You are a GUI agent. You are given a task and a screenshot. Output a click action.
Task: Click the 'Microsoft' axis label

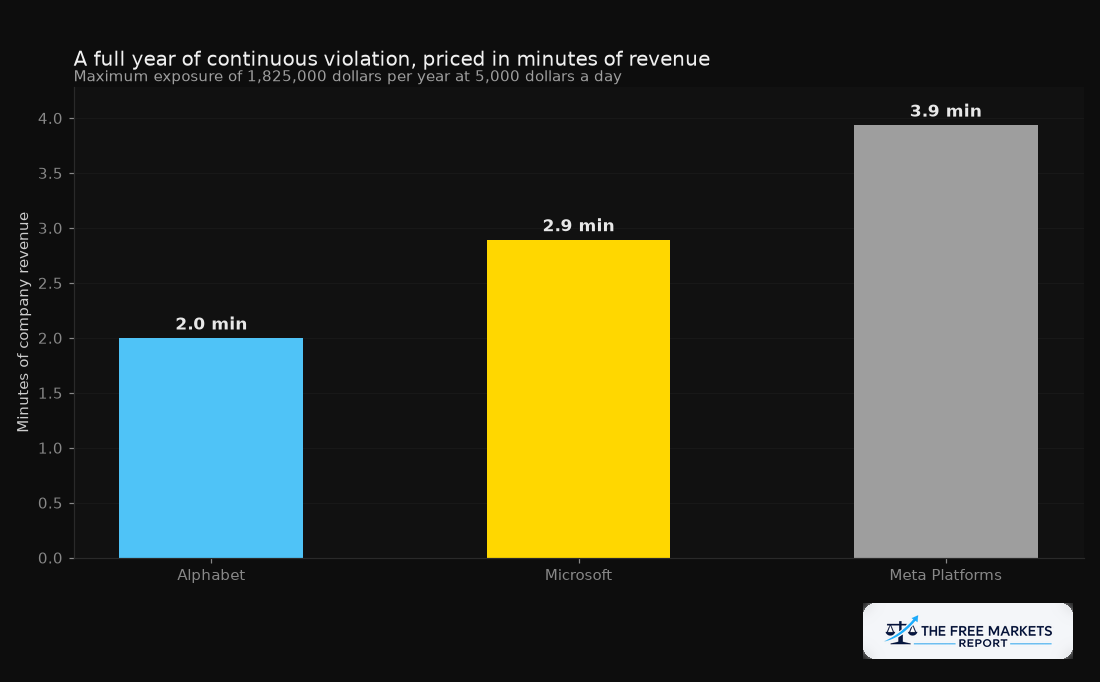click(x=578, y=575)
